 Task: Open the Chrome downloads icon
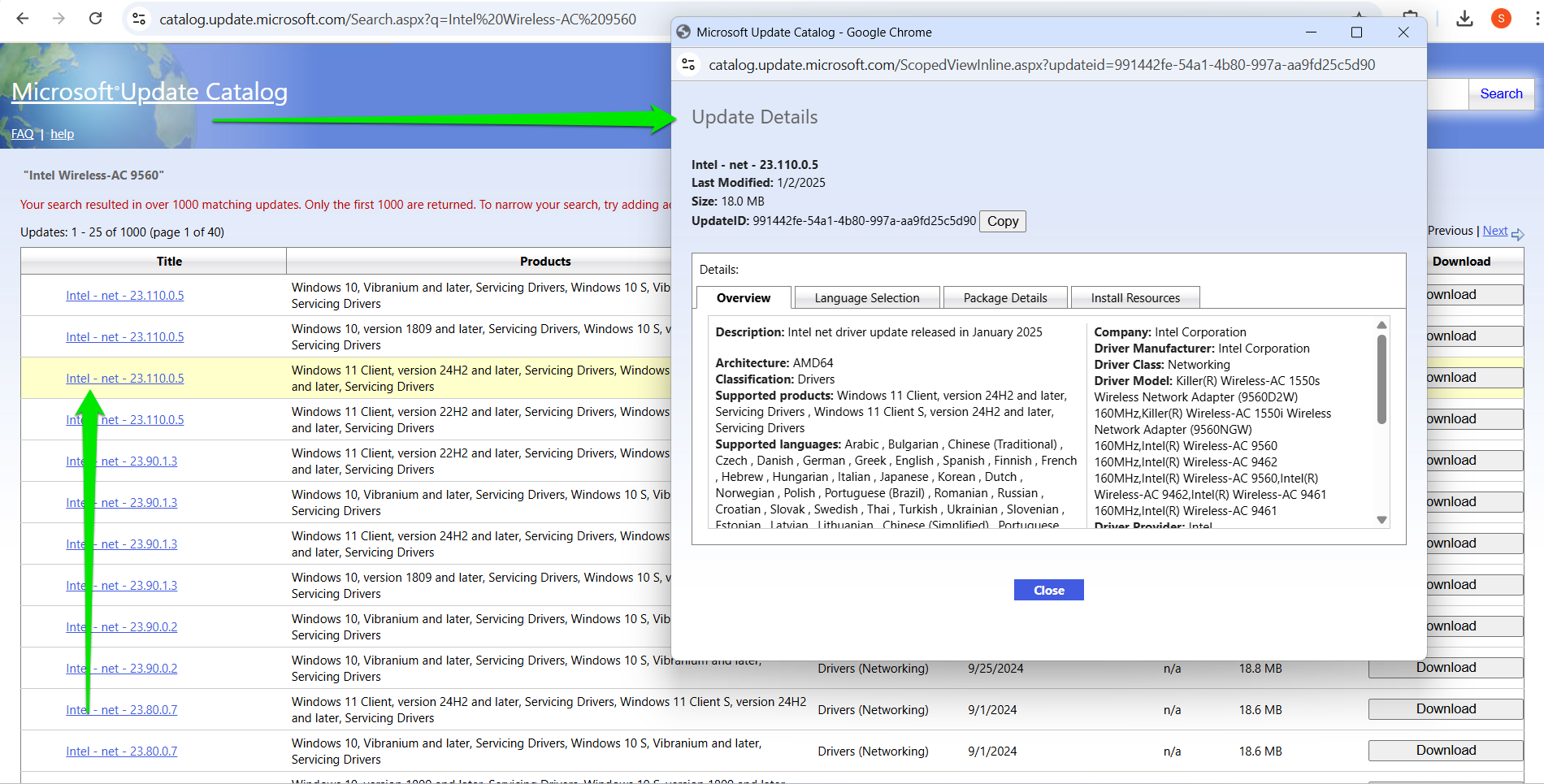[x=1464, y=19]
